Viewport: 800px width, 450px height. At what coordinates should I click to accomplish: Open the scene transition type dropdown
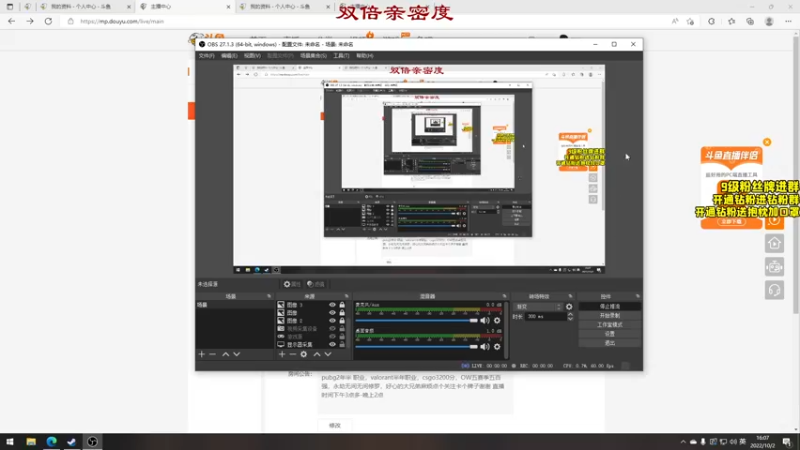click(x=538, y=307)
